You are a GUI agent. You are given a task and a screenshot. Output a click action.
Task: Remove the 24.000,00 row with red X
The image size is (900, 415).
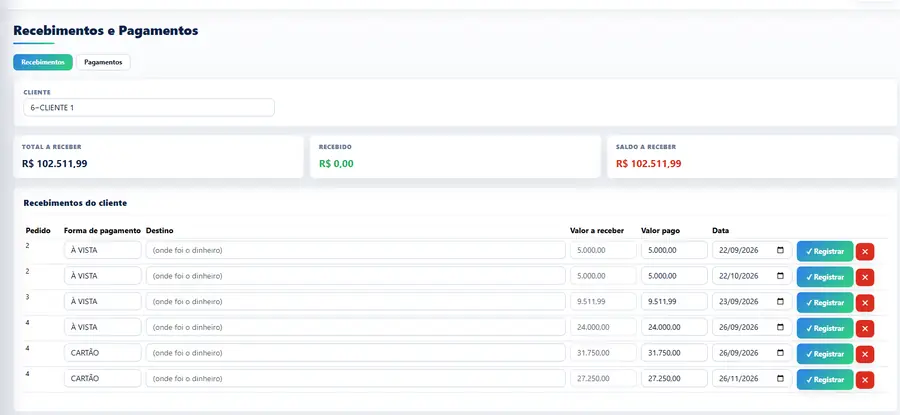point(864,328)
